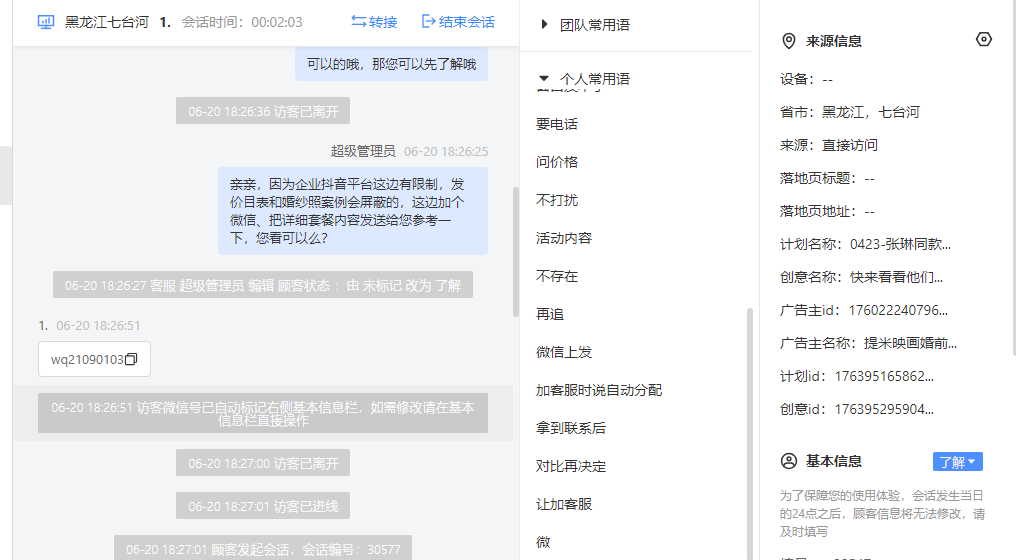
Task: Click the message 可以的哦，那您可以先了解哦
Action: [391, 64]
